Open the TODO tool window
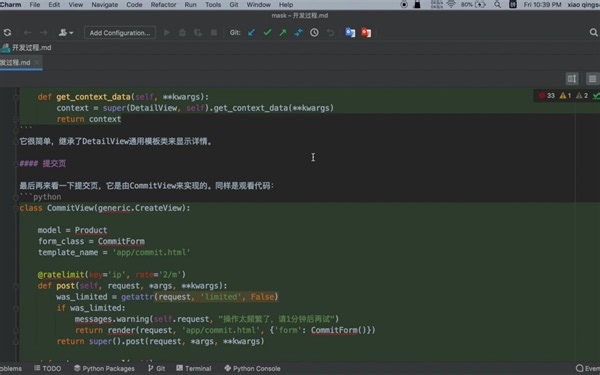 (47, 368)
